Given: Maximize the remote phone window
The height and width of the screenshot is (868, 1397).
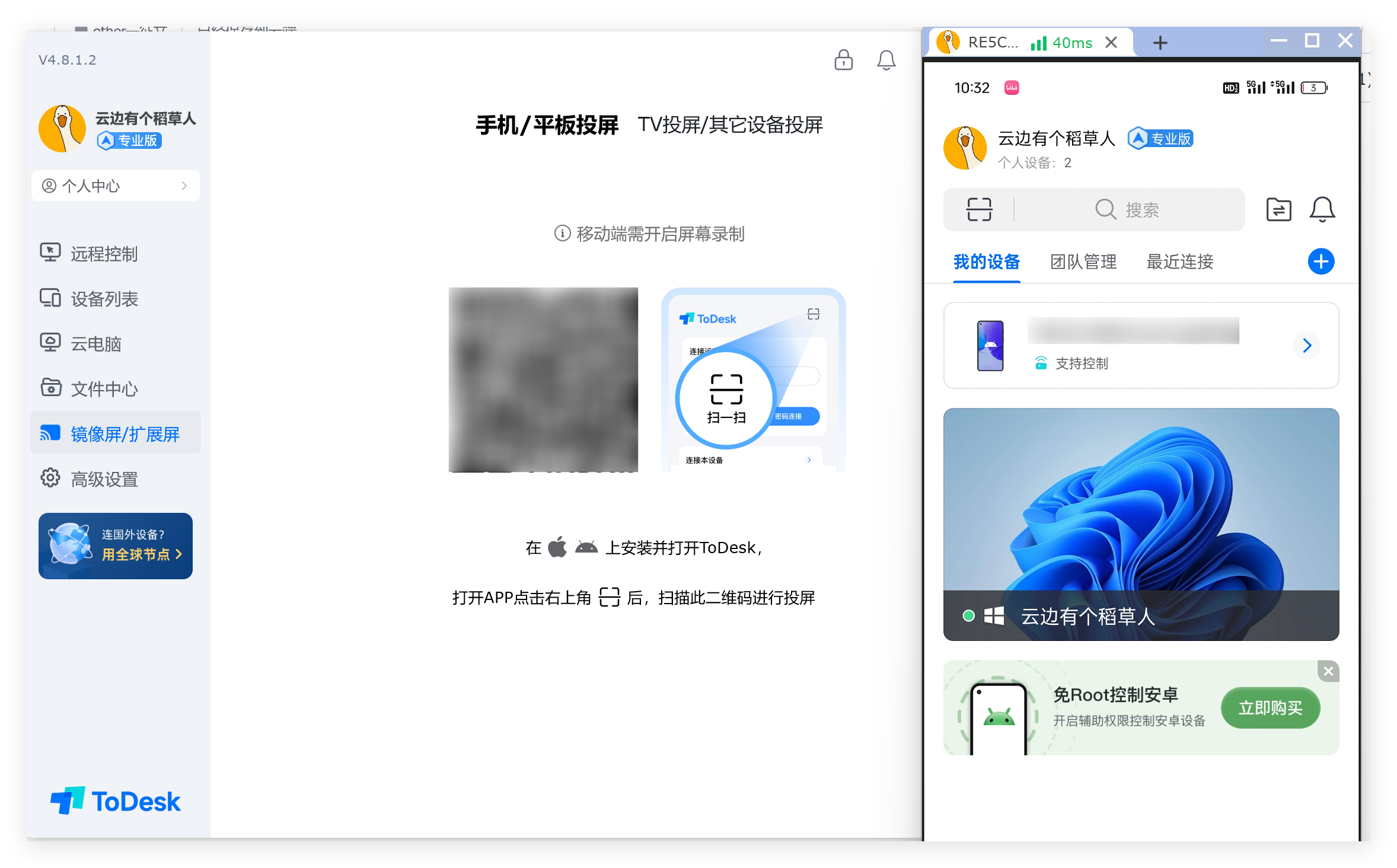Looking at the screenshot, I should [x=1312, y=41].
